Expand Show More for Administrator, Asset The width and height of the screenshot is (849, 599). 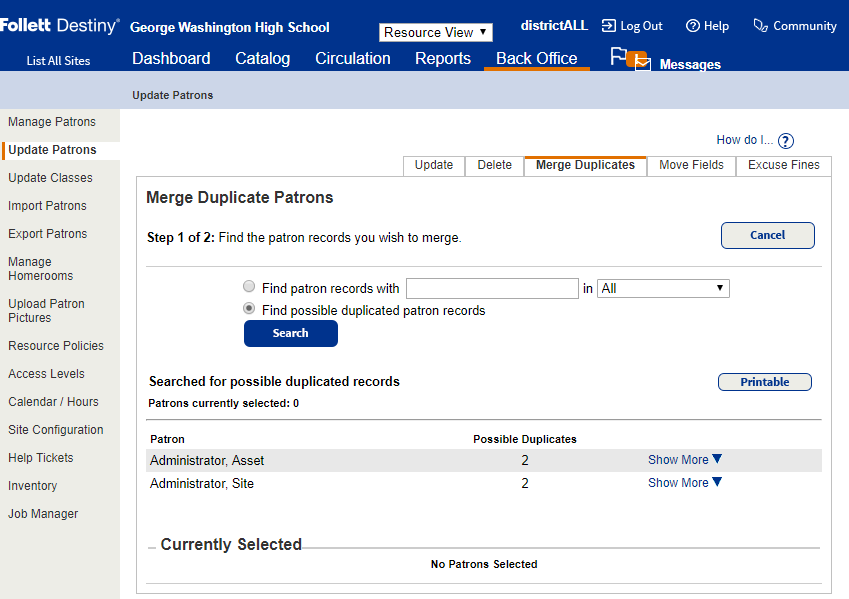685,460
